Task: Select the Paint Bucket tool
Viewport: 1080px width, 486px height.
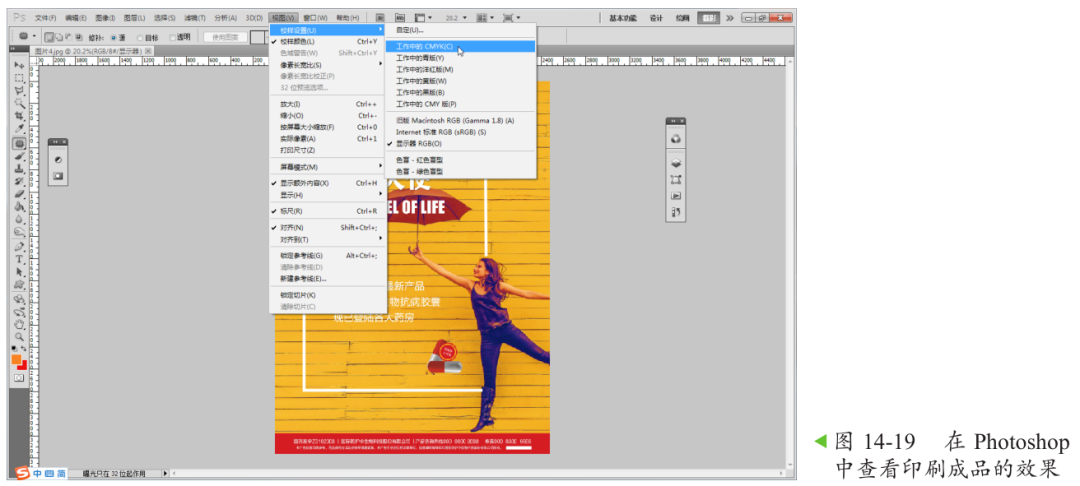Action: click(19, 207)
